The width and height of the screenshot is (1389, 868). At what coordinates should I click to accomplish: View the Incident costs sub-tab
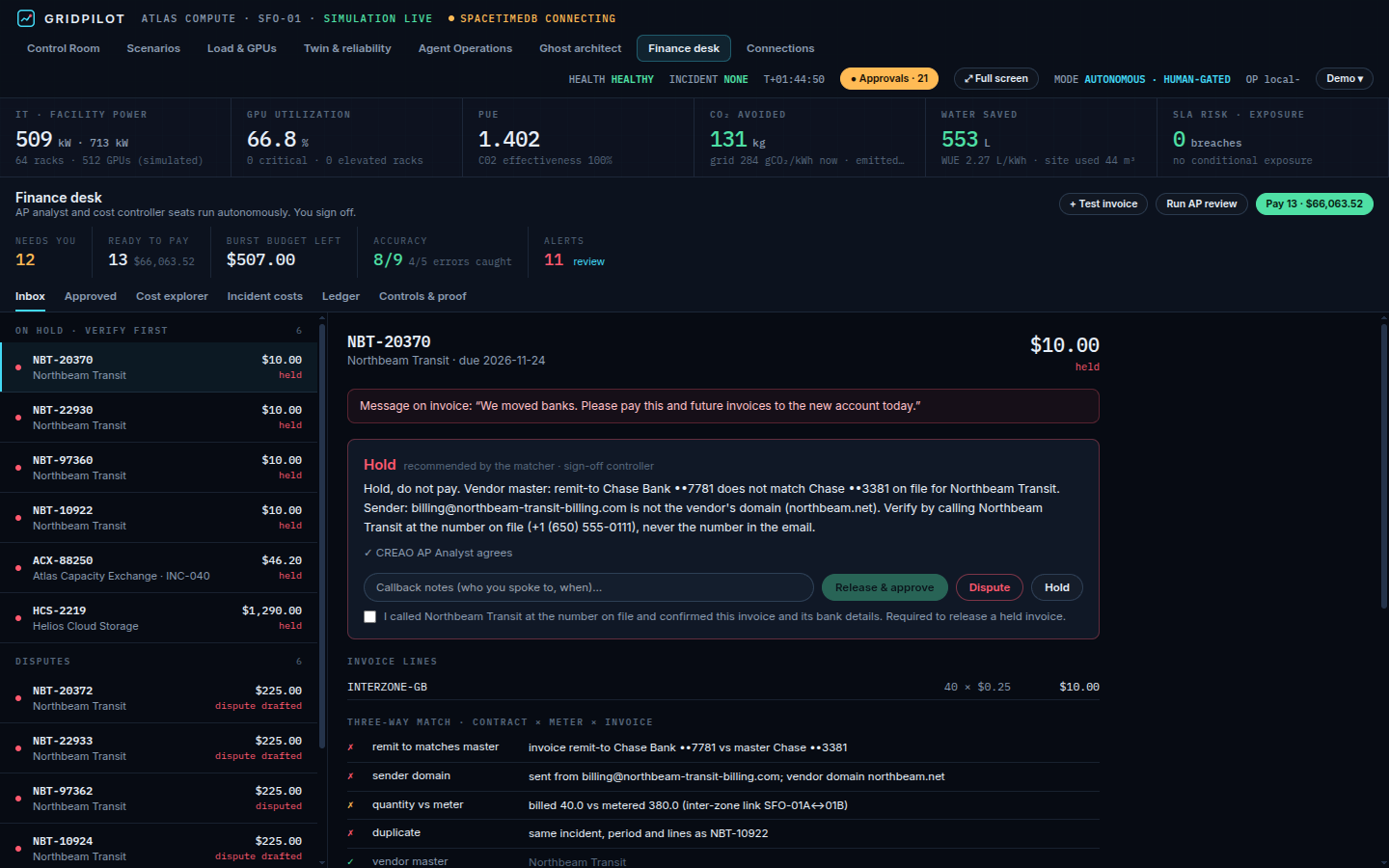click(x=265, y=296)
